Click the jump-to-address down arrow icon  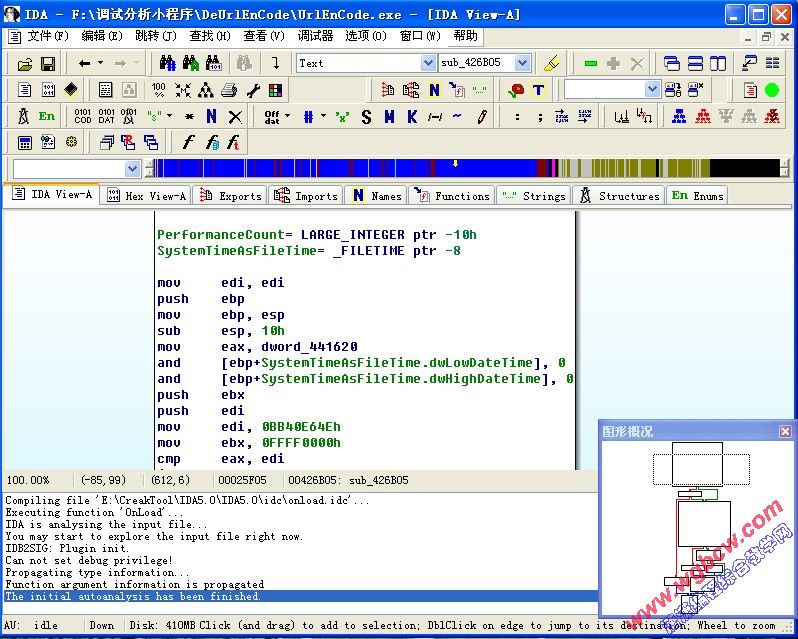click(x=275, y=63)
